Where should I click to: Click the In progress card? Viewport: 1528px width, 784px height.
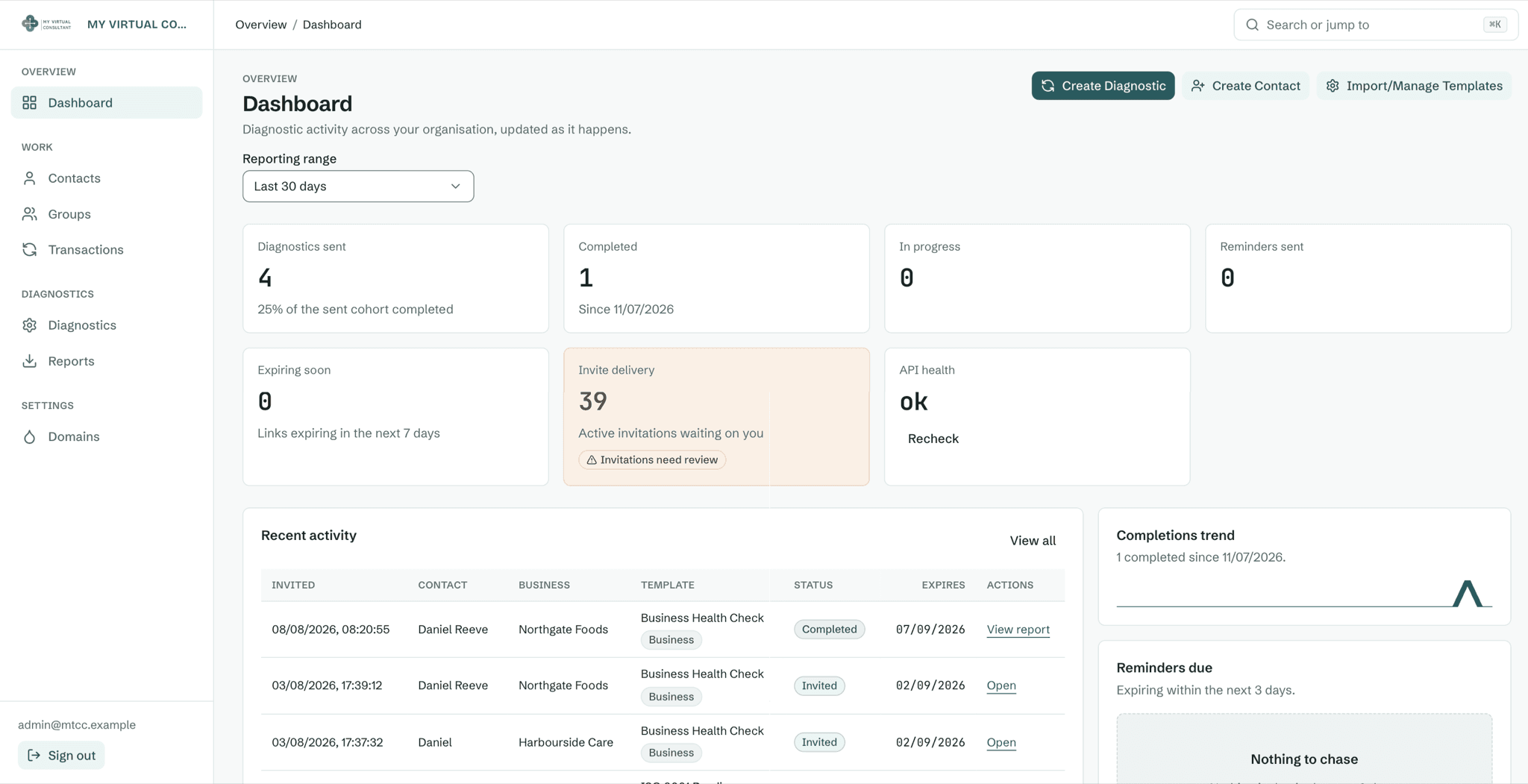click(x=1037, y=278)
